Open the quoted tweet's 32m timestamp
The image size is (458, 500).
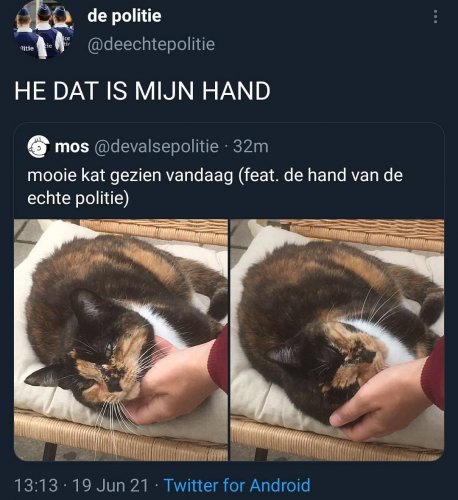pos(250,147)
